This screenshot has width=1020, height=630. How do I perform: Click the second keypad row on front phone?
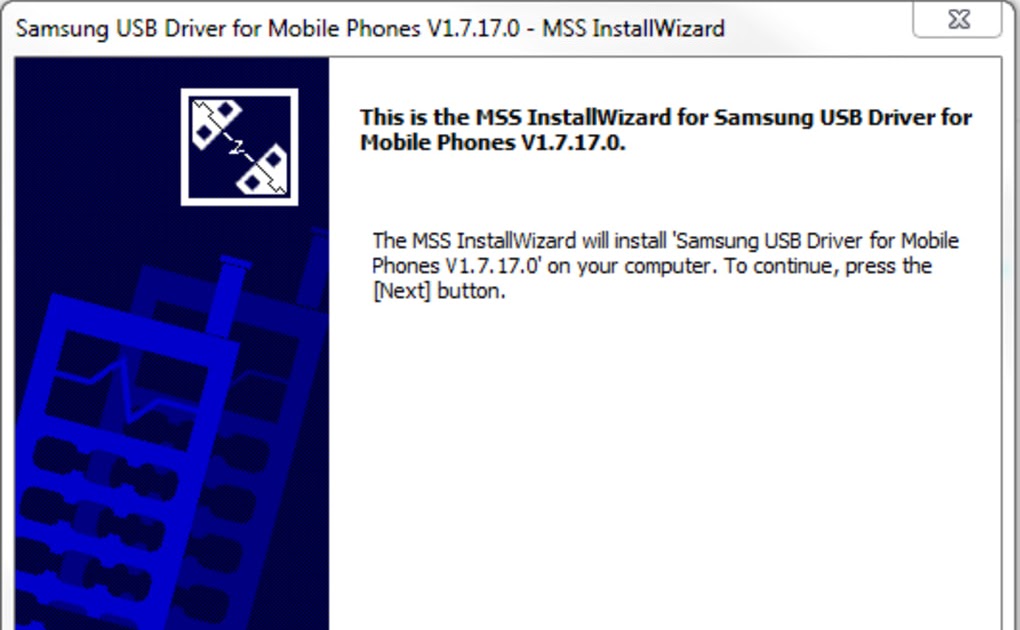tap(91, 518)
